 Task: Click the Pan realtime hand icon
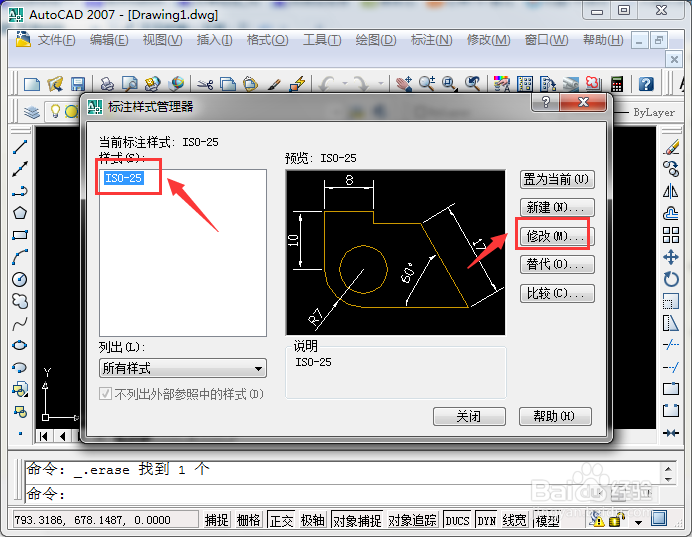[x=404, y=83]
